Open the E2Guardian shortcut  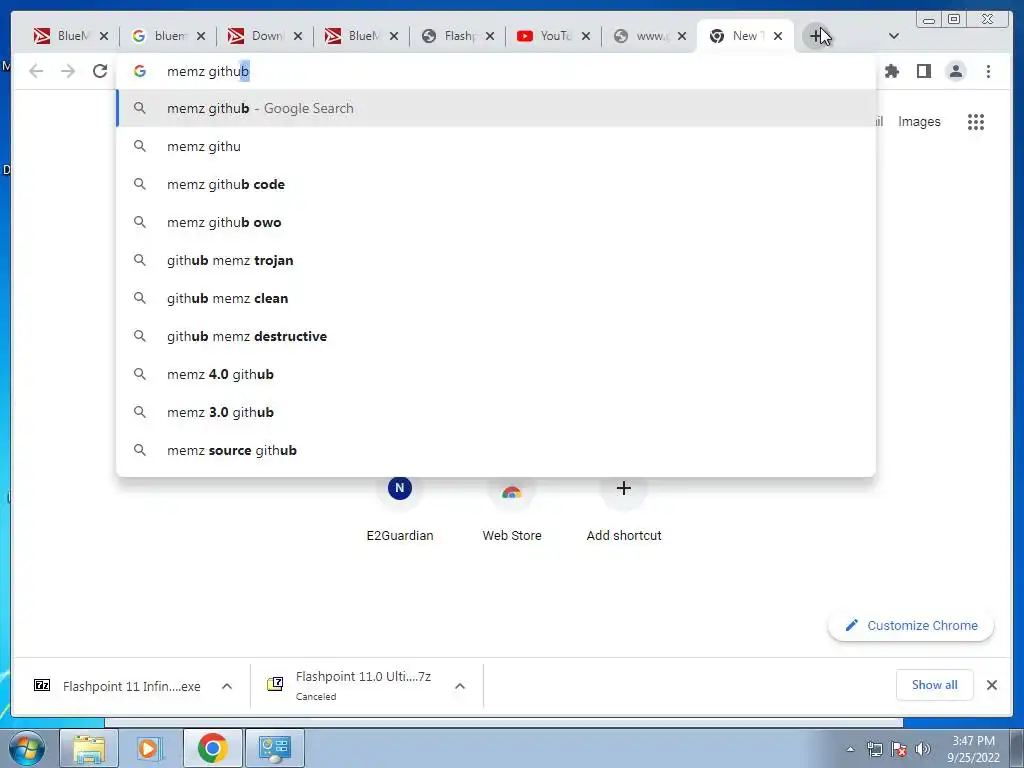[x=400, y=509]
